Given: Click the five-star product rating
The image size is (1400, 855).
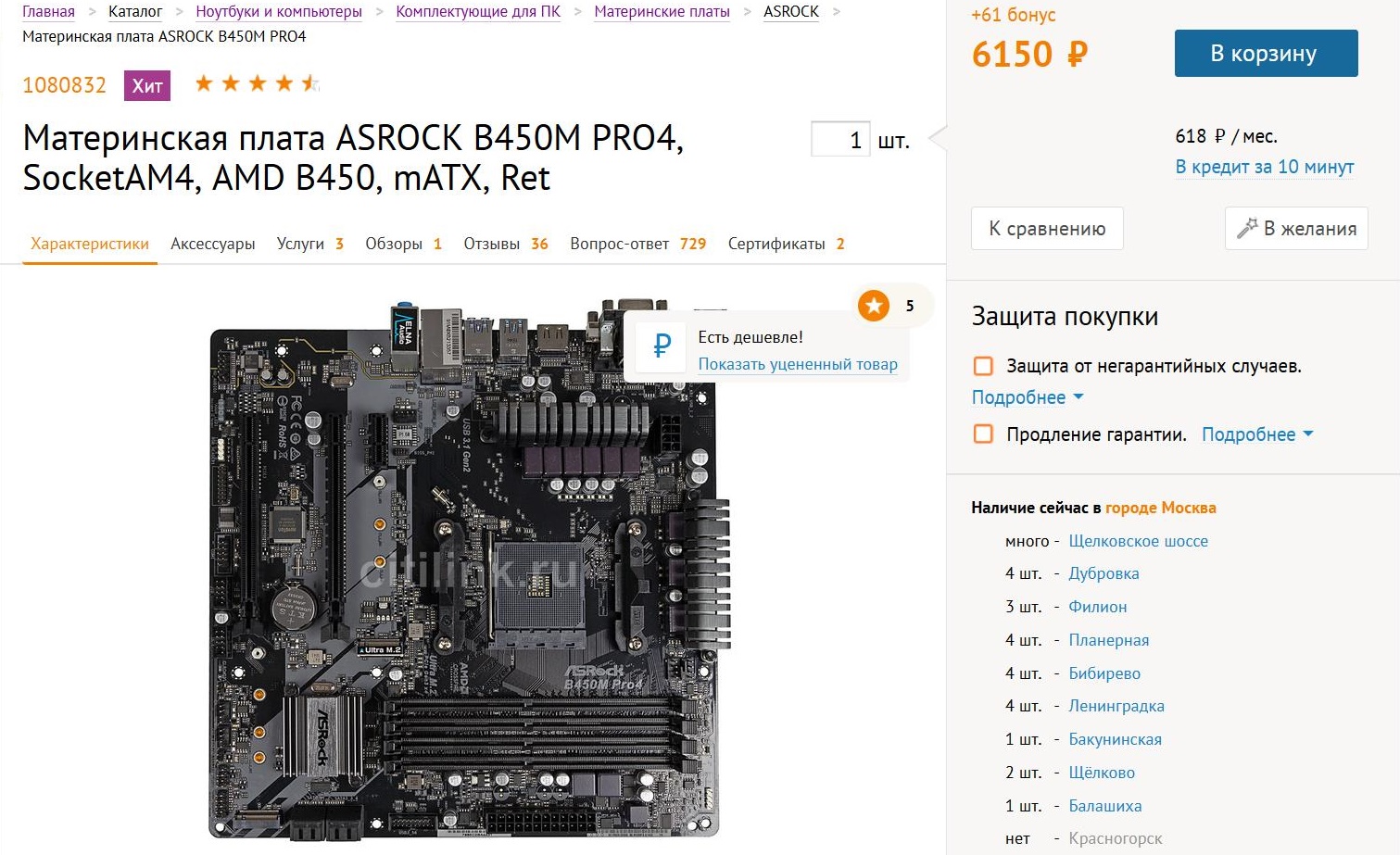Looking at the screenshot, I should [x=258, y=84].
